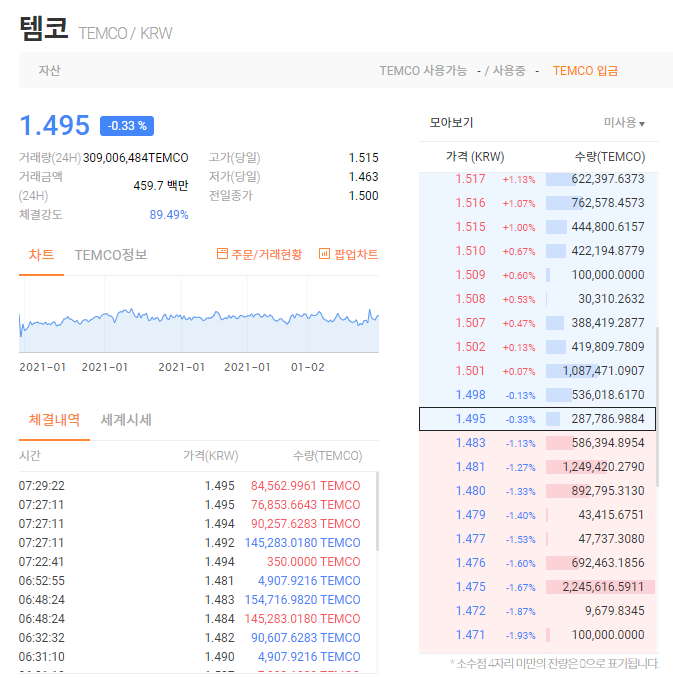Click the order book vertical scrollbar
The image size is (673, 678).
coord(657,406)
